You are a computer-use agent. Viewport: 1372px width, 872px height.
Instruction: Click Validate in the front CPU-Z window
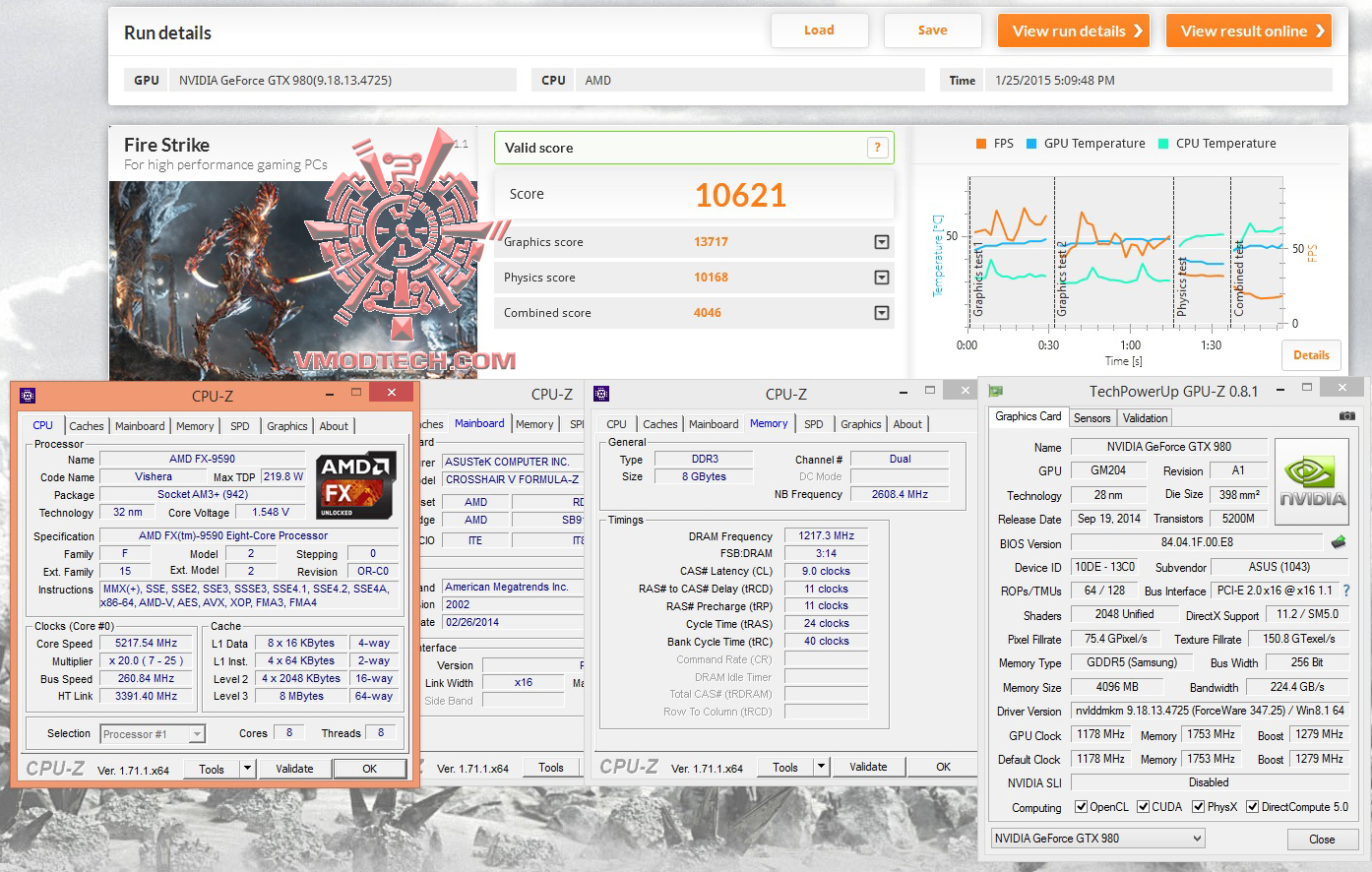294,769
